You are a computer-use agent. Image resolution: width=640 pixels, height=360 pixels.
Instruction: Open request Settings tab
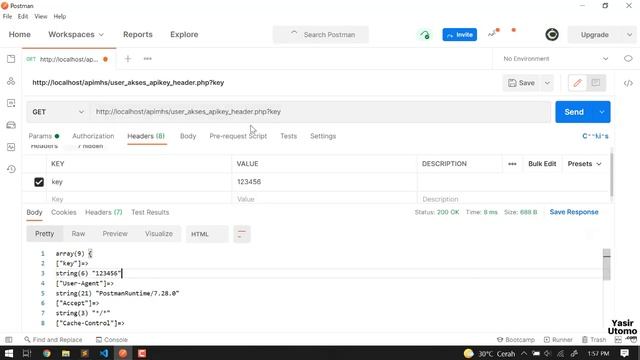tap(323, 136)
